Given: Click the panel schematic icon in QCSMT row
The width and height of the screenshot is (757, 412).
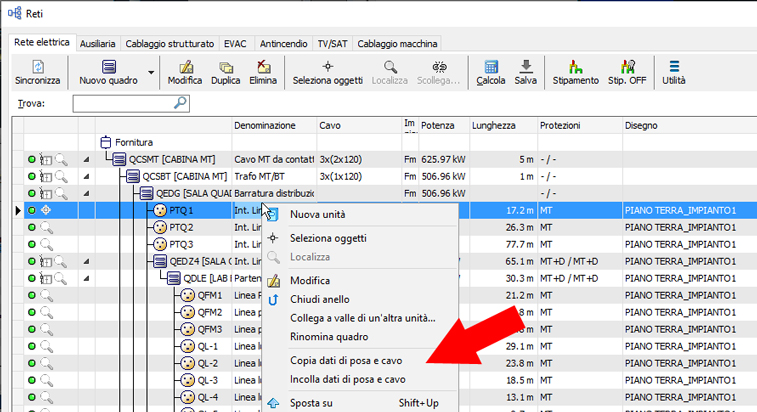Looking at the screenshot, I should point(46,159).
